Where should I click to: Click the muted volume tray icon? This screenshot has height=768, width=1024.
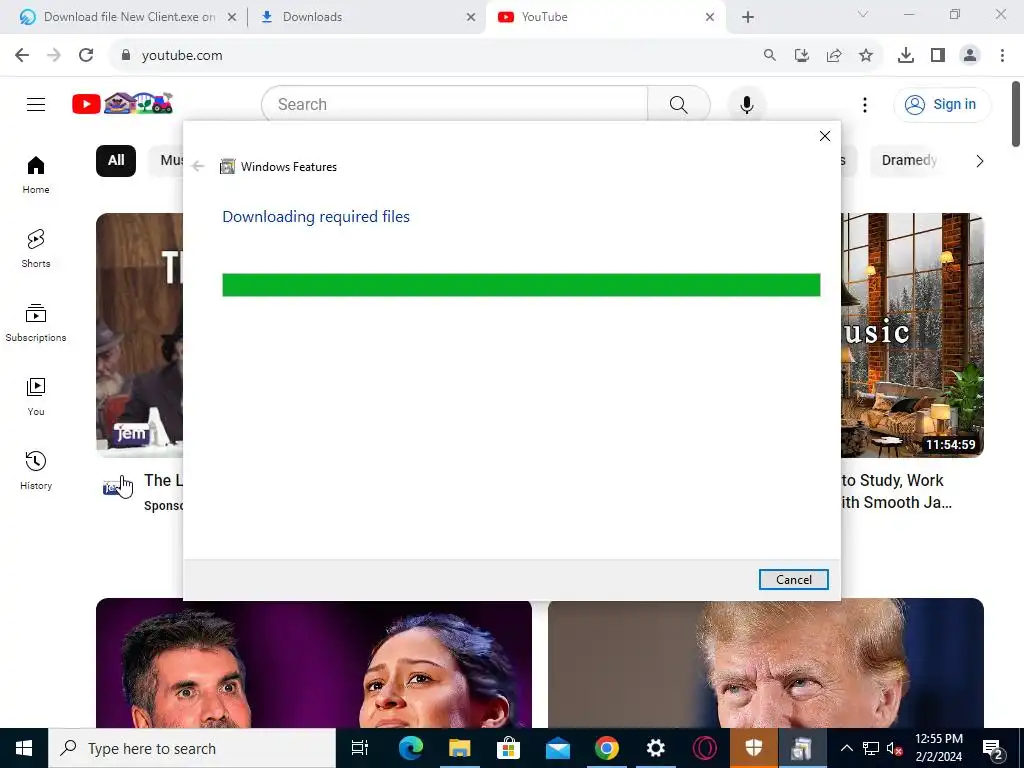click(895, 748)
